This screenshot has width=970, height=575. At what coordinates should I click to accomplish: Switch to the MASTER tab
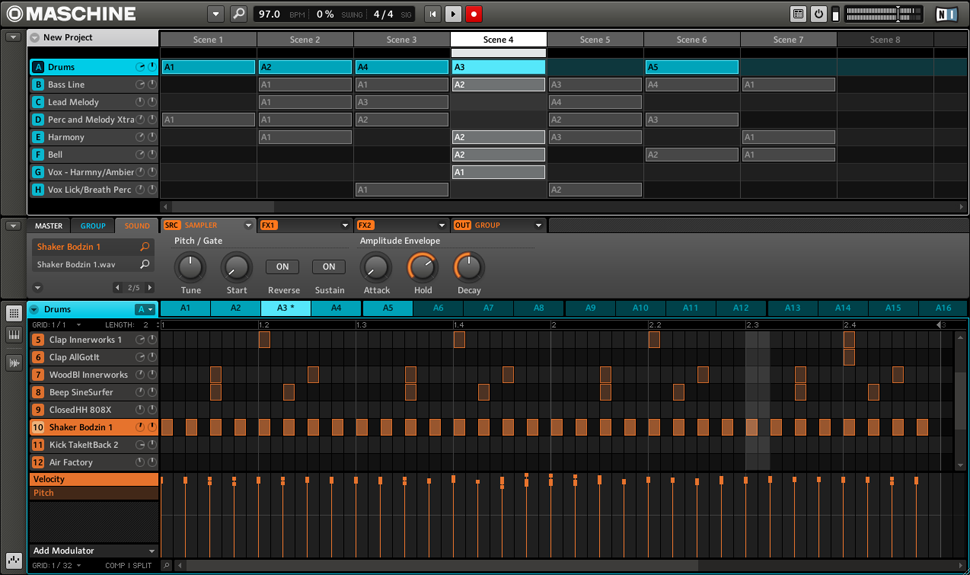48,226
